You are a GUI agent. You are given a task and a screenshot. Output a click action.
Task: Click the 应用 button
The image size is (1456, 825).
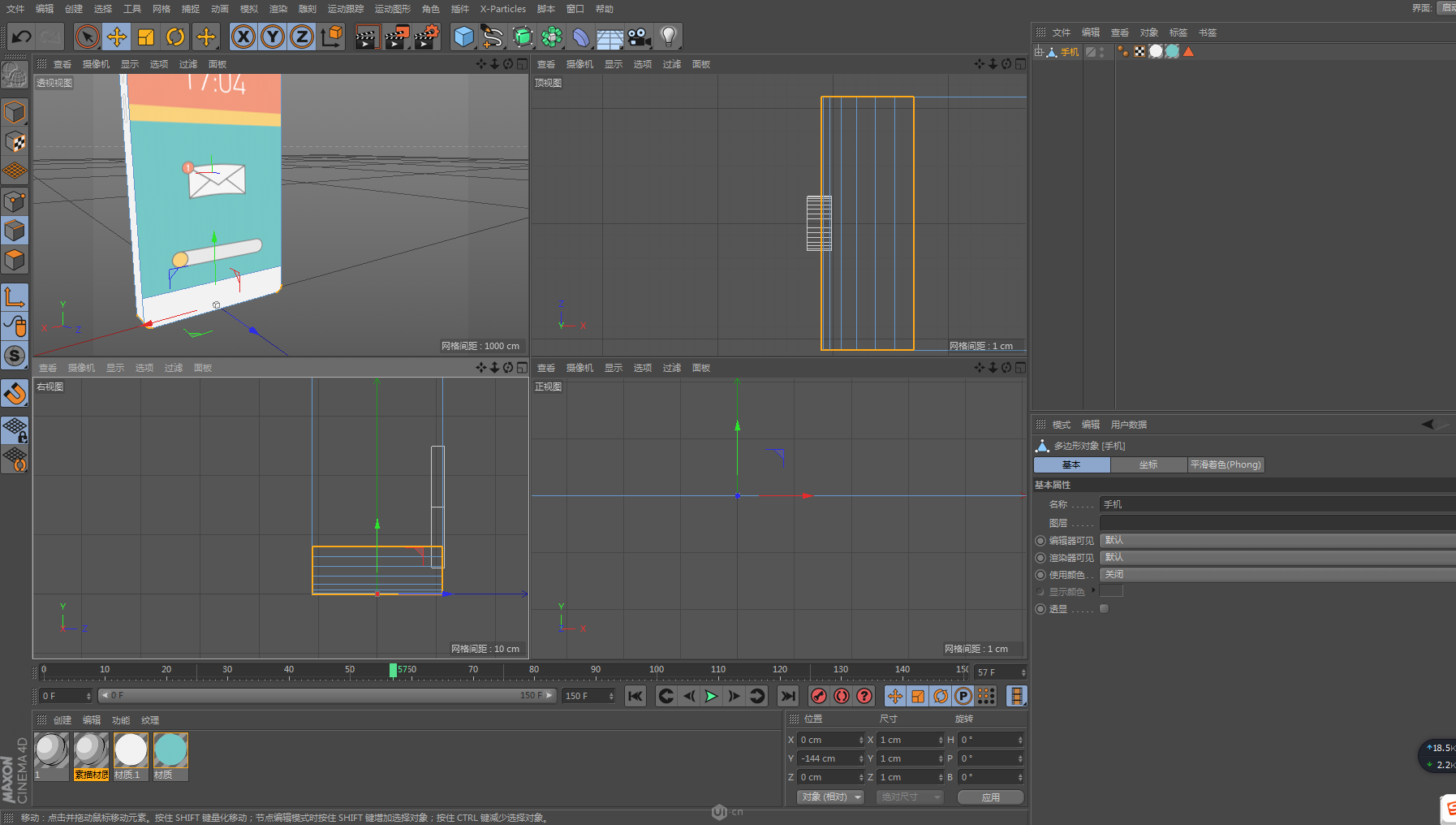[x=990, y=797]
